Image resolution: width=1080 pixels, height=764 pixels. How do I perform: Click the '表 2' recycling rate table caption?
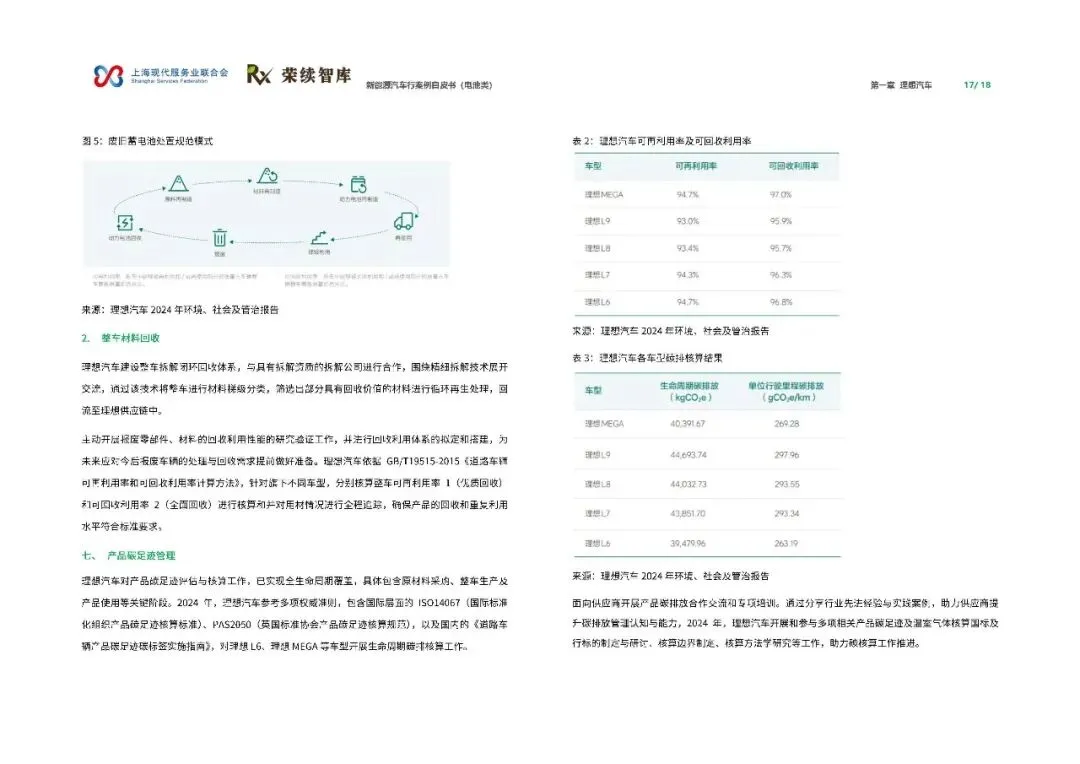(x=661, y=141)
